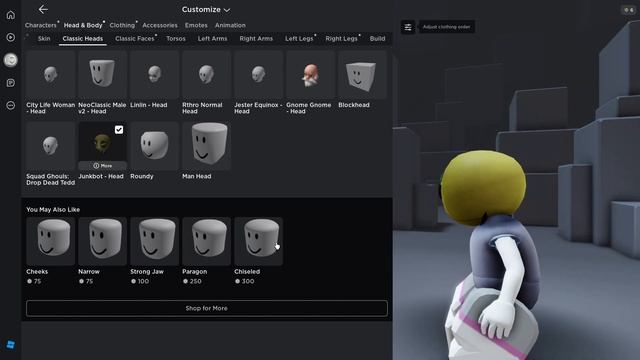Screen dimensions: 640x360
Task: Open the Left Arms subtab
Action: pos(212,39)
